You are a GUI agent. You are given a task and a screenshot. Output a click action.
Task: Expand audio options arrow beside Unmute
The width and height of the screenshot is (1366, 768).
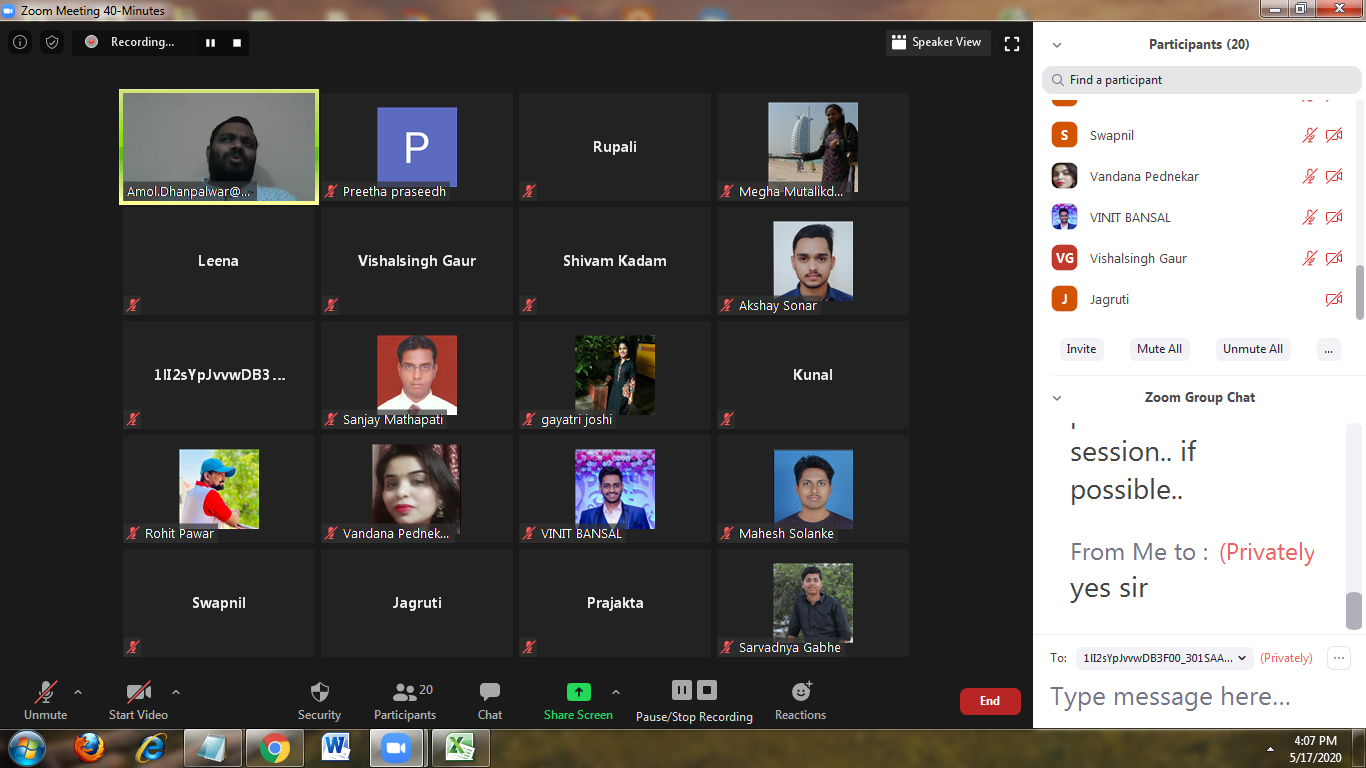pyautogui.click(x=78, y=692)
